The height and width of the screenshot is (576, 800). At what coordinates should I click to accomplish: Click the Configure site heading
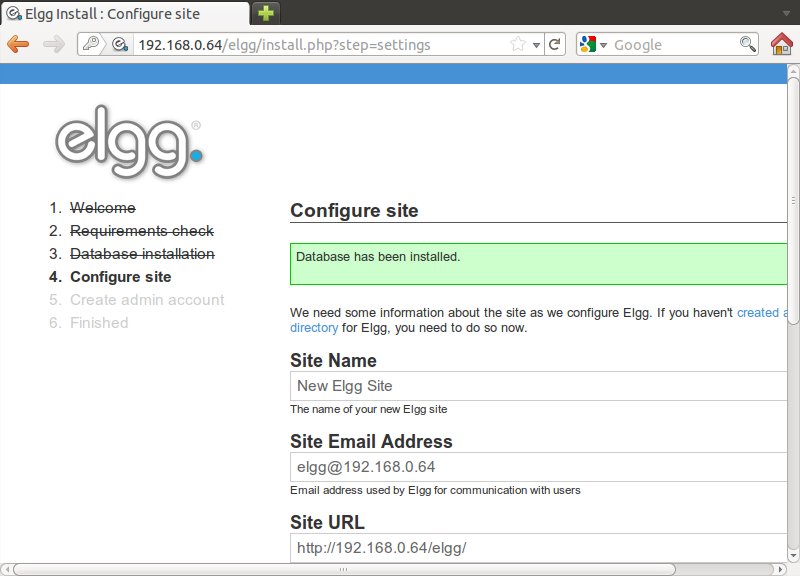354,211
